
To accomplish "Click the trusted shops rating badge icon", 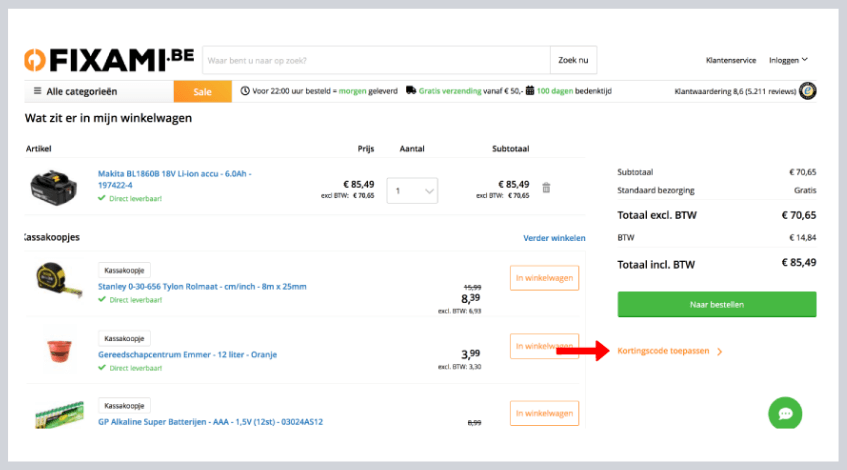I will click(x=808, y=91).
